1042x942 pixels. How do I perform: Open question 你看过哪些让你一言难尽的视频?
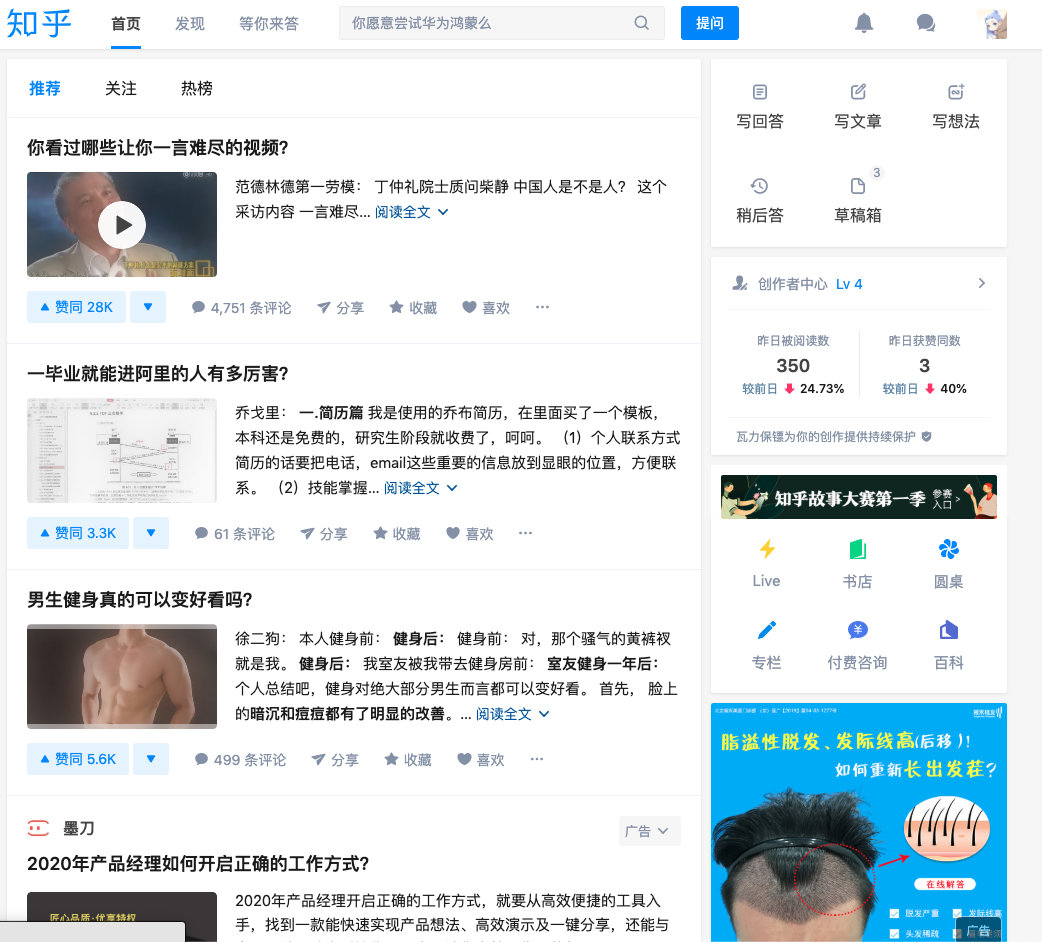click(x=157, y=147)
